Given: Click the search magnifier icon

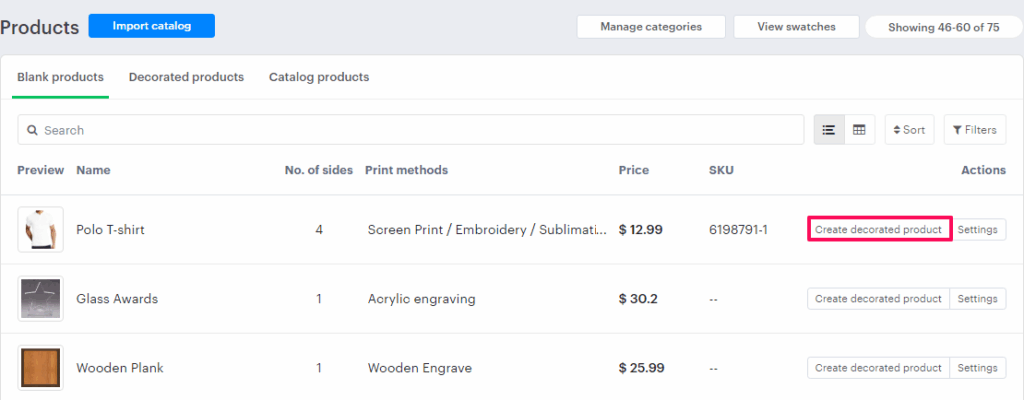Looking at the screenshot, I should tap(32, 131).
